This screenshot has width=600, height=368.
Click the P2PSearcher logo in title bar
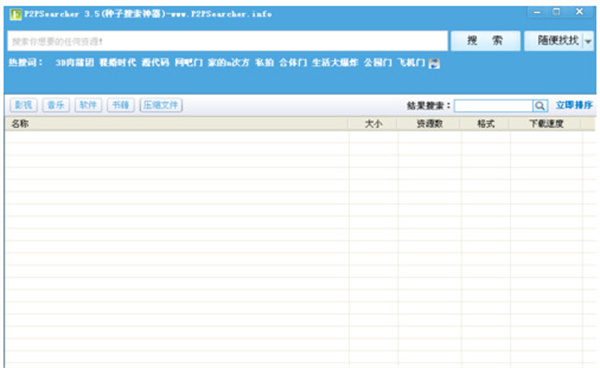15,15
